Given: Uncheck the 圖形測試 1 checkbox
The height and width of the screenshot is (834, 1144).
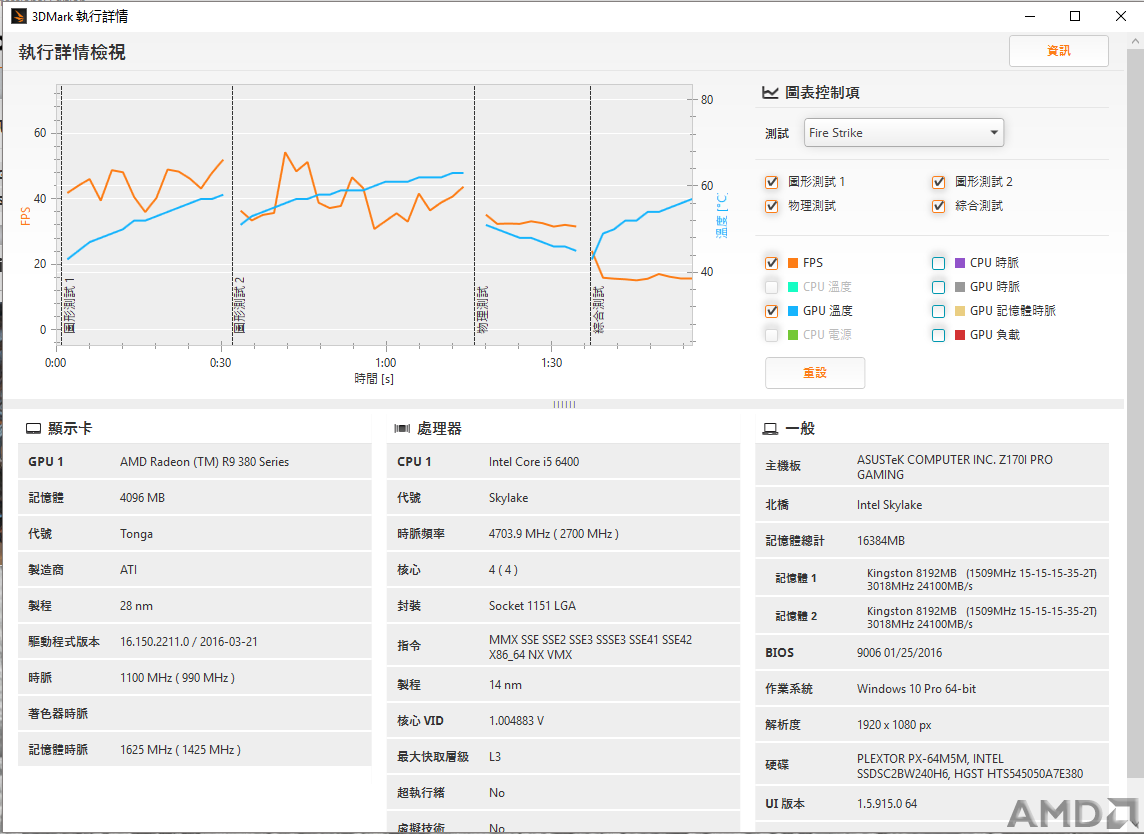Looking at the screenshot, I should pos(772,182).
